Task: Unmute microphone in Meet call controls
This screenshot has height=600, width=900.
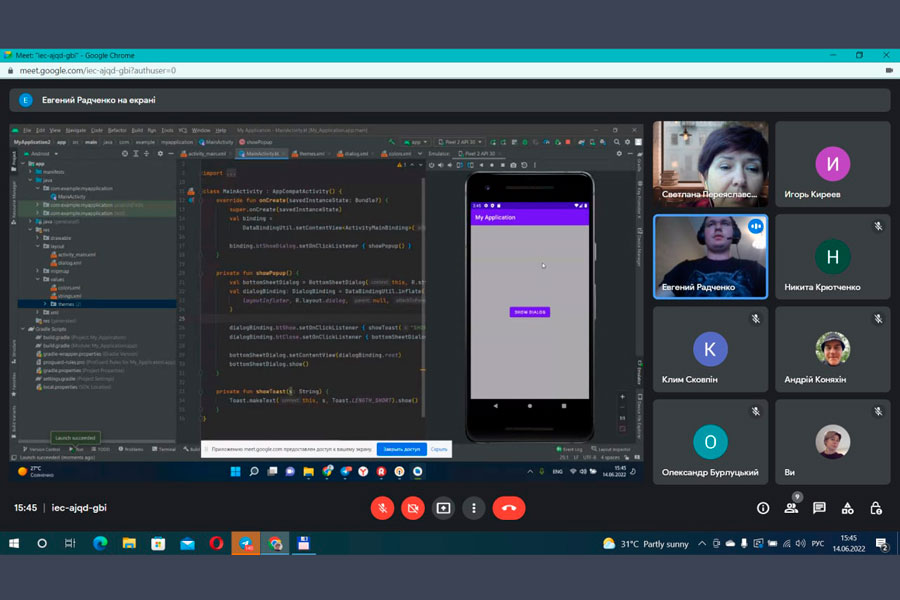Action: [382, 508]
